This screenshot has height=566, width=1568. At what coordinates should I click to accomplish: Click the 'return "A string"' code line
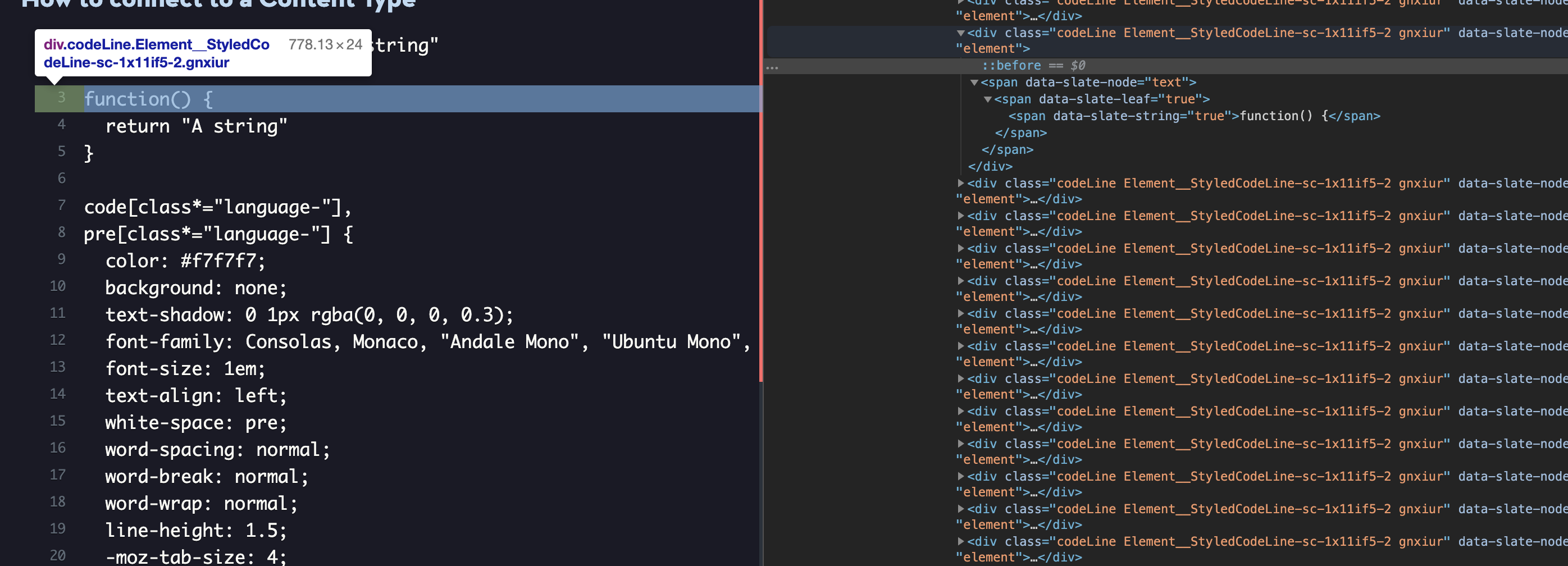(x=196, y=126)
